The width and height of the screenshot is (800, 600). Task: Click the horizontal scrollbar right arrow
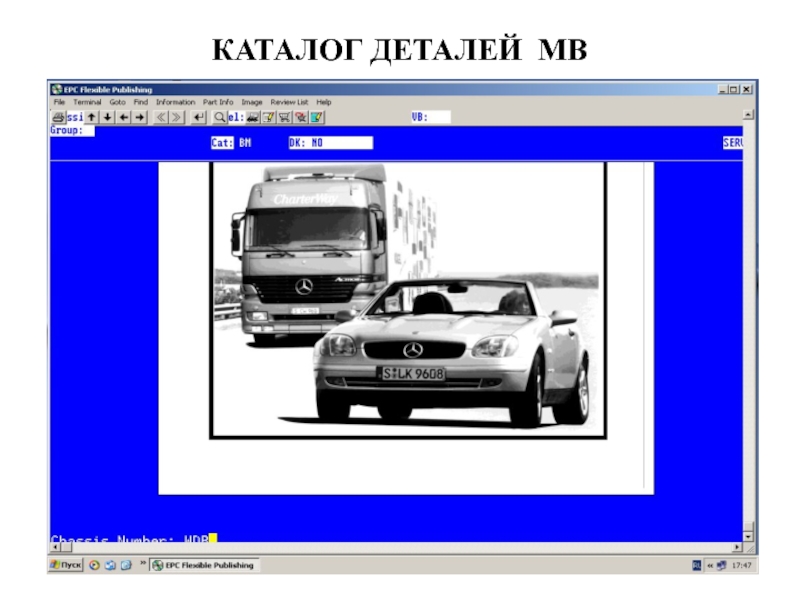[x=737, y=547]
